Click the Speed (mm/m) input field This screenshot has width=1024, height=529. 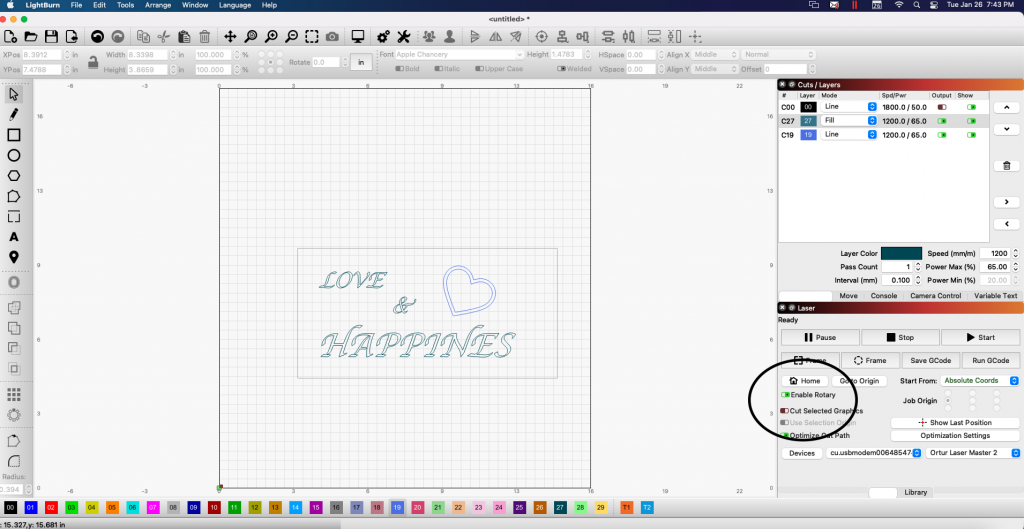[995, 254]
